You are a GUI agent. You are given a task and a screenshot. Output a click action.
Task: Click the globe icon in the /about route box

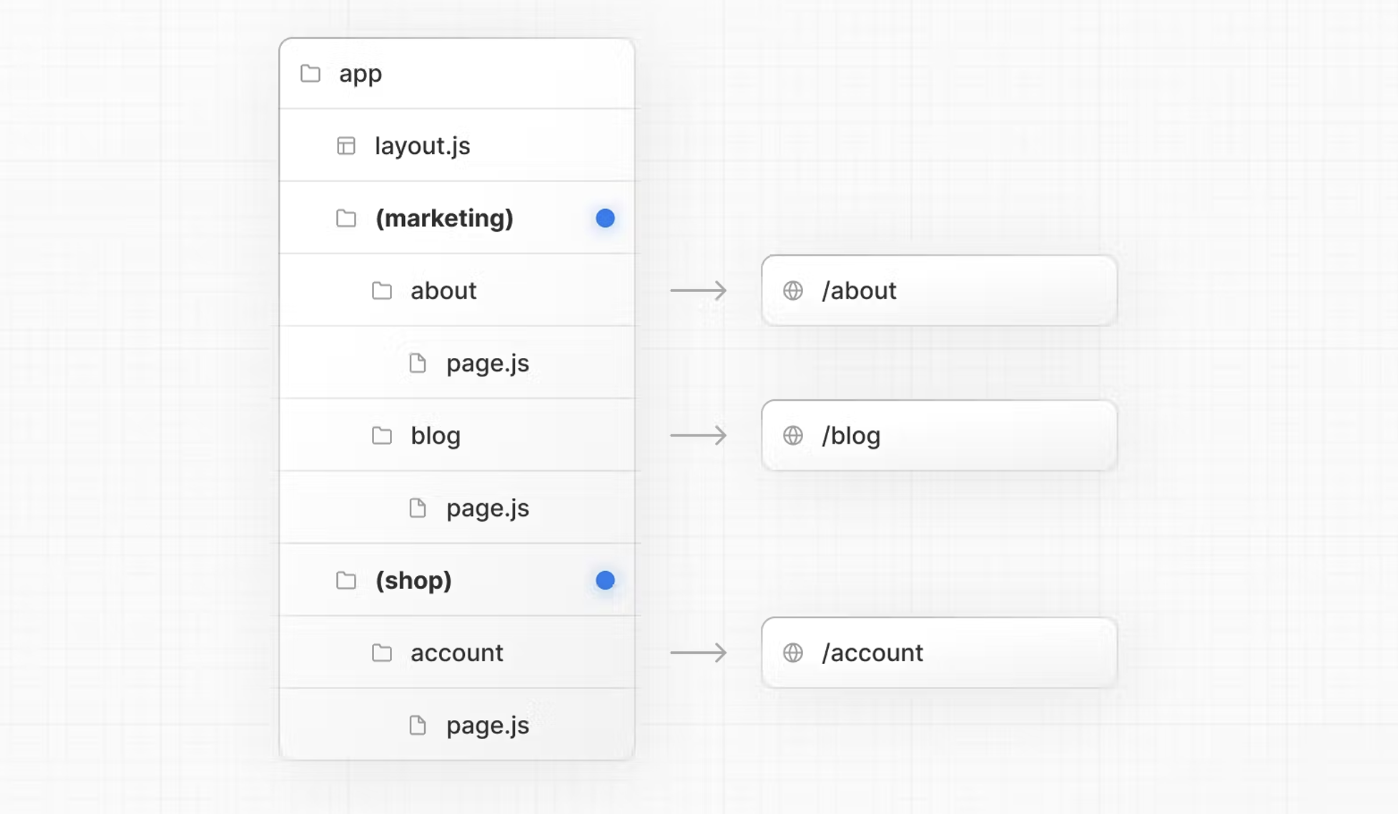(793, 291)
